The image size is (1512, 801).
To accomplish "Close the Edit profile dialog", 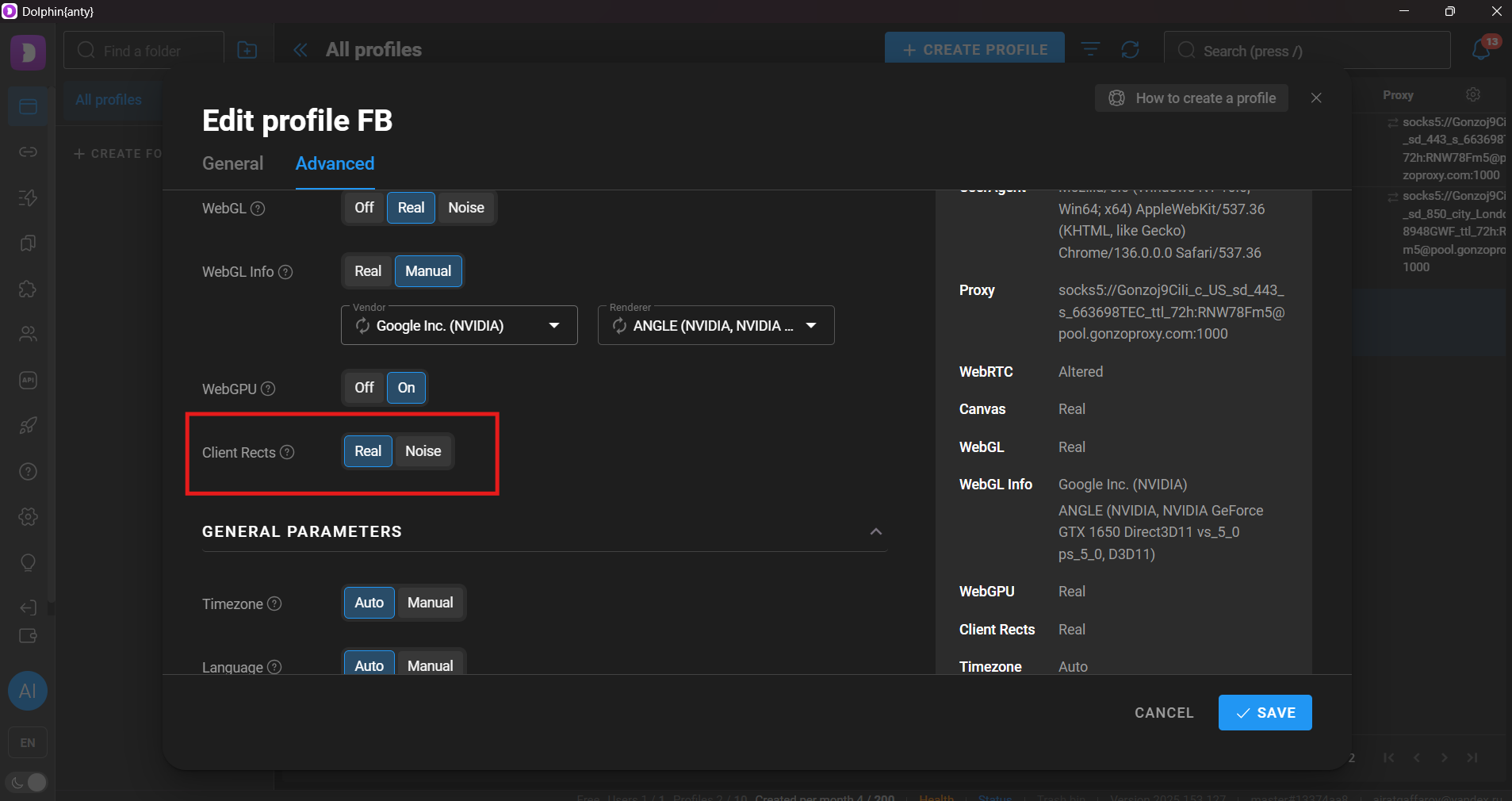I will tap(1316, 98).
